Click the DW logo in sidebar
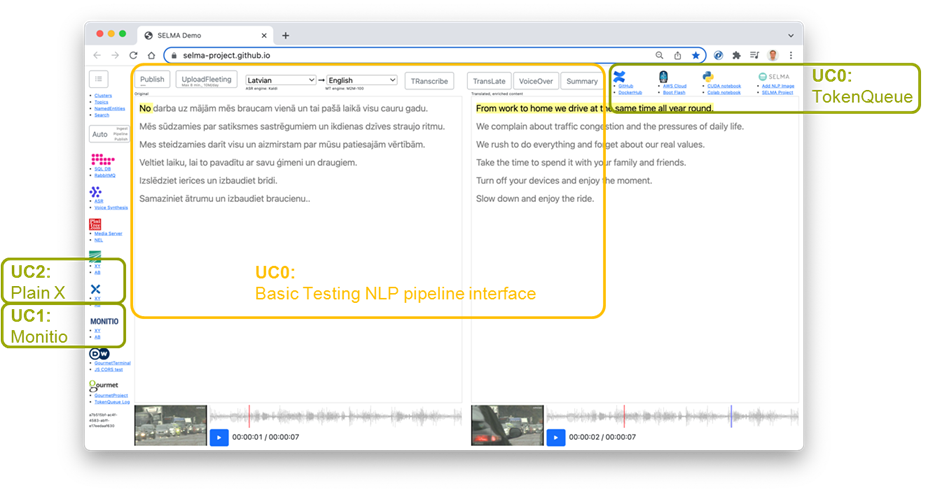Image resolution: width=928 pixels, height=492 pixels. pos(99,353)
